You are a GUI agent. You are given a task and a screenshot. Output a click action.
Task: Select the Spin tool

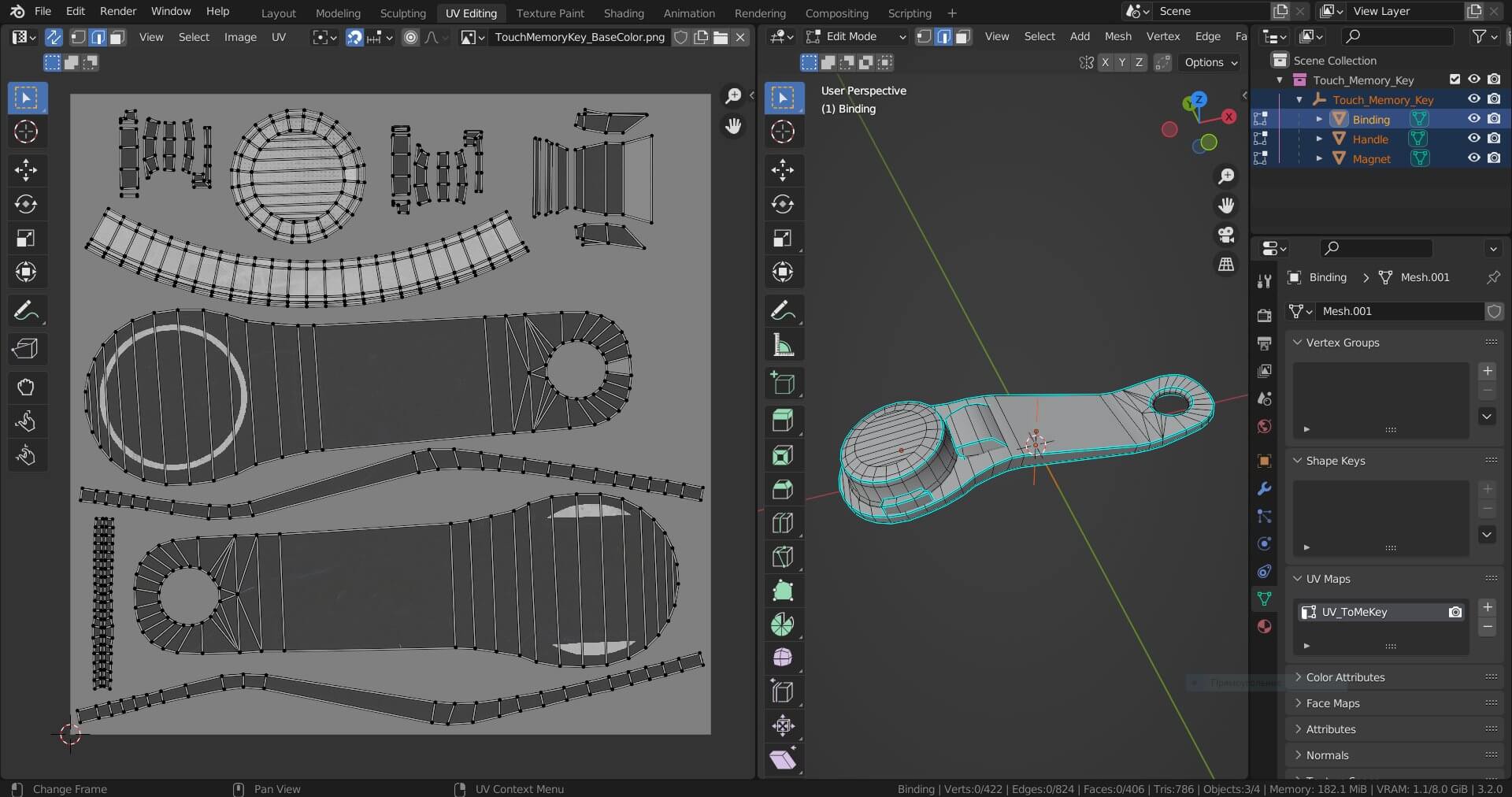tap(783, 625)
